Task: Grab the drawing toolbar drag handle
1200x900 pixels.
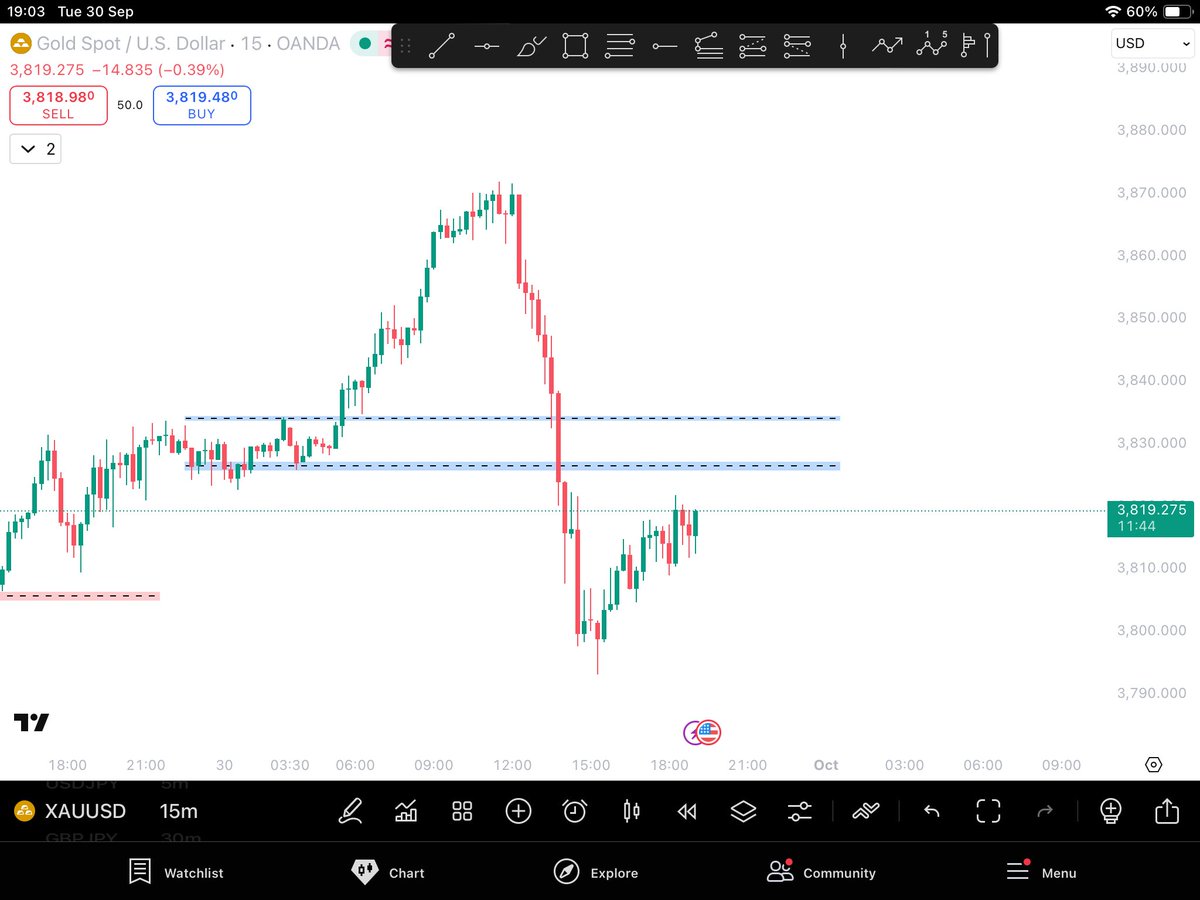Action: point(406,45)
